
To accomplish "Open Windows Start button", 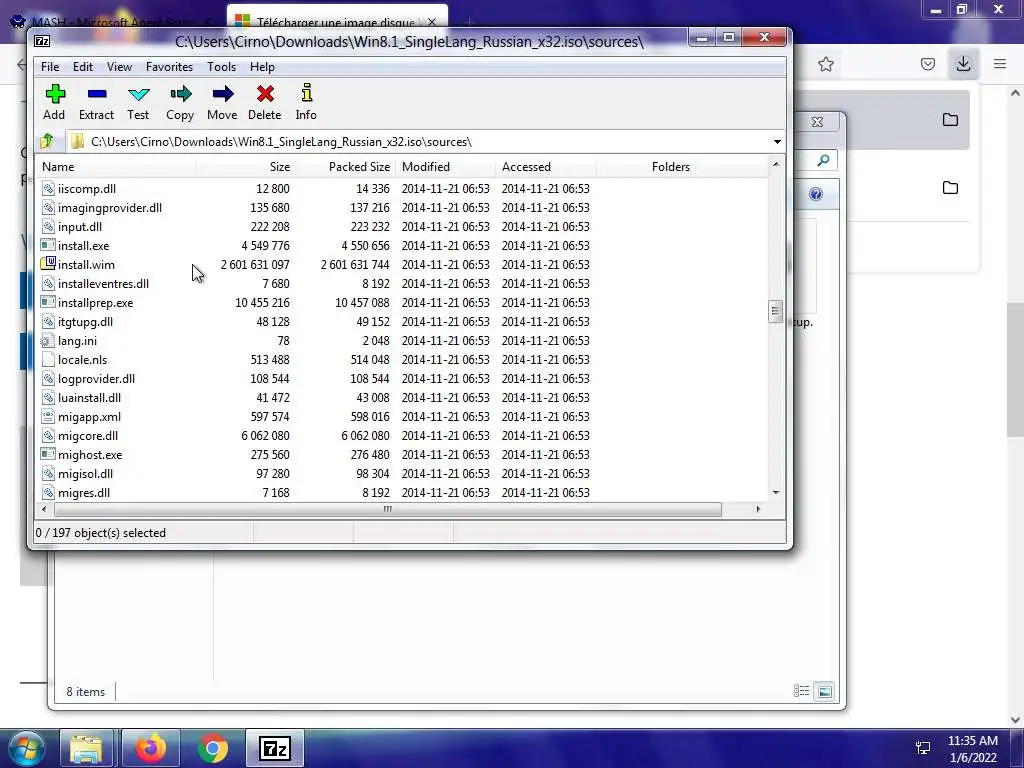I will coord(26,748).
